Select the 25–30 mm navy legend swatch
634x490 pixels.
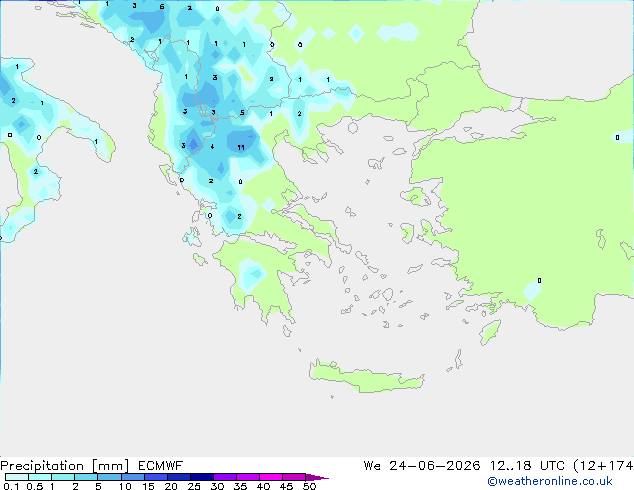201,477
